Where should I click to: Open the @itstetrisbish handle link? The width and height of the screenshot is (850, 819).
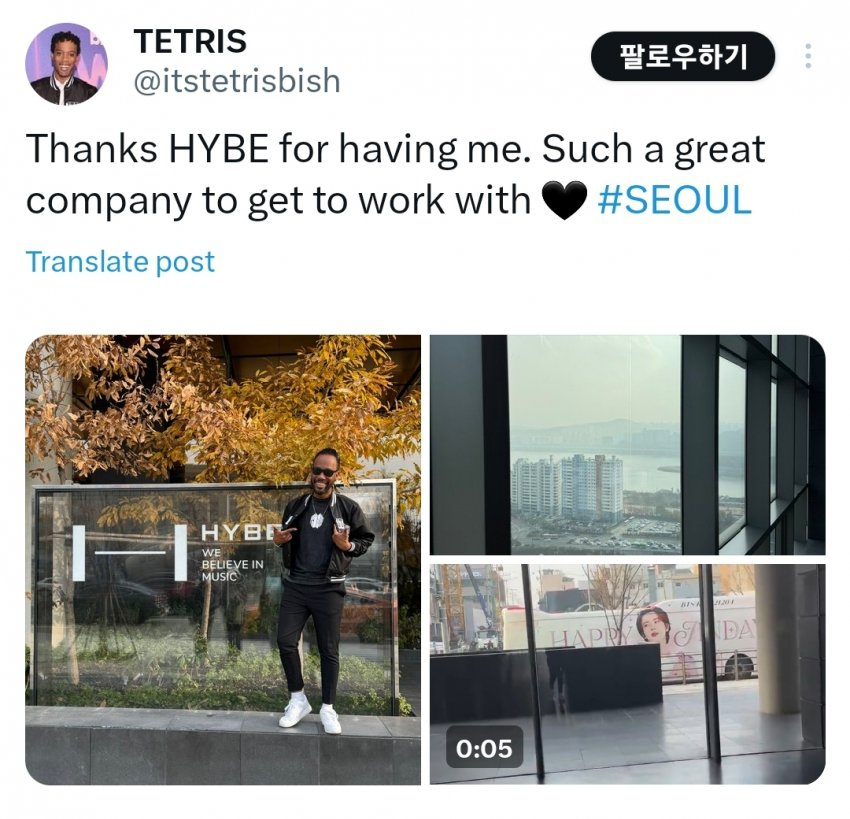[x=237, y=81]
